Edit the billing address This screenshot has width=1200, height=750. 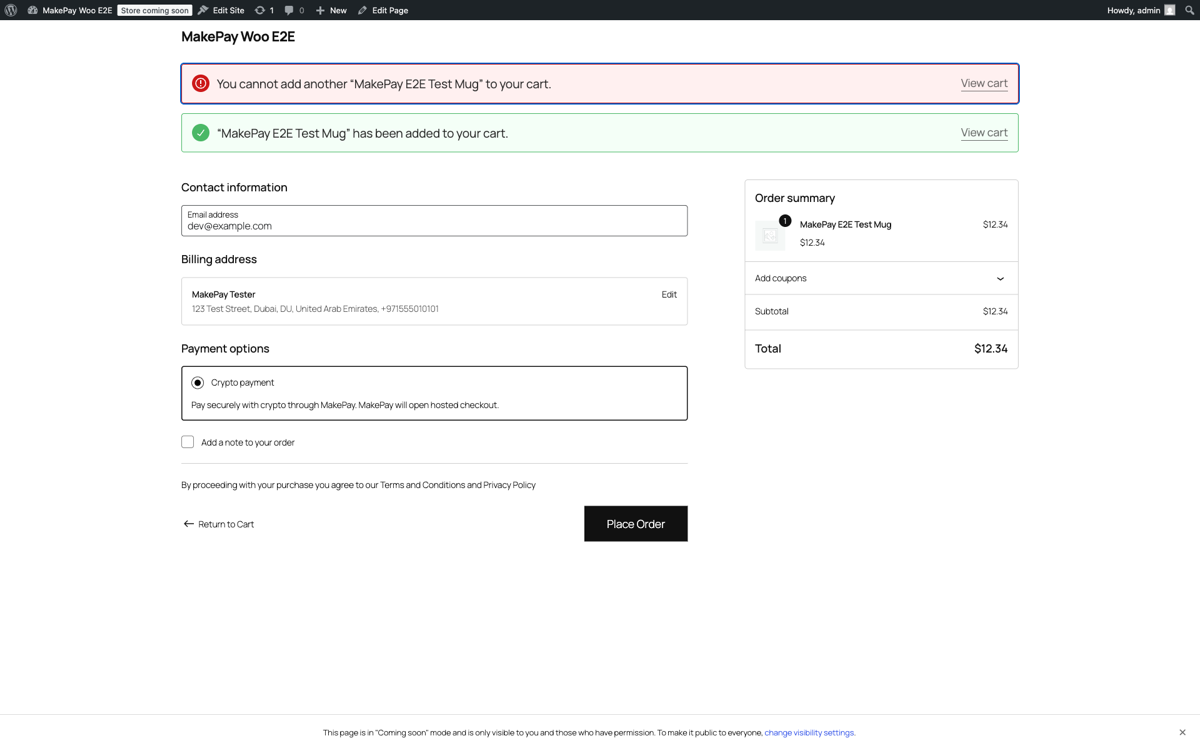(x=669, y=295)
